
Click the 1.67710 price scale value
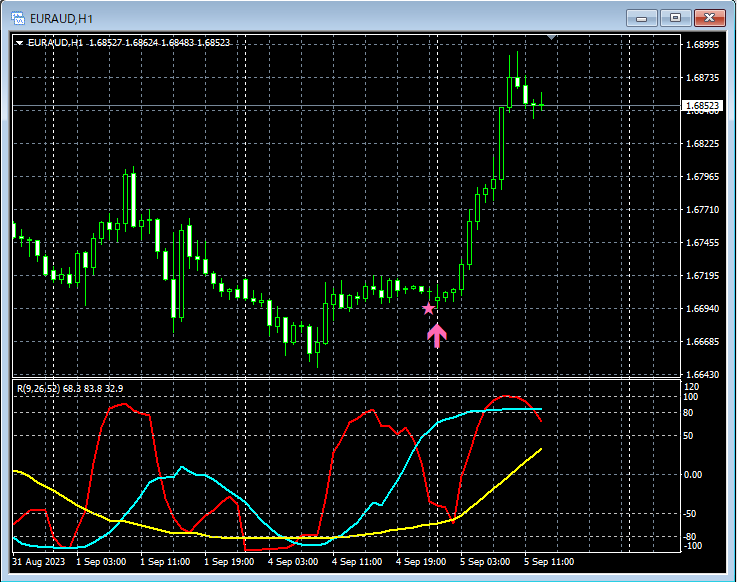(703, 209)
